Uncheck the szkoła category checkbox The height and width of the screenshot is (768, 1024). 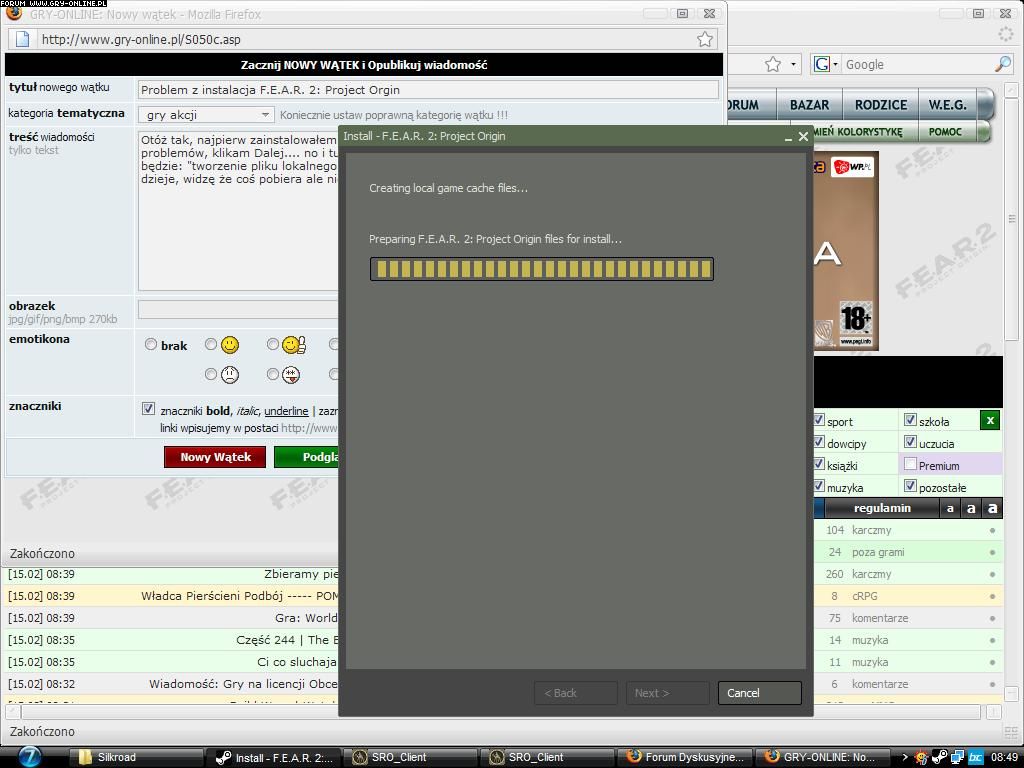[x=910, y=420]
